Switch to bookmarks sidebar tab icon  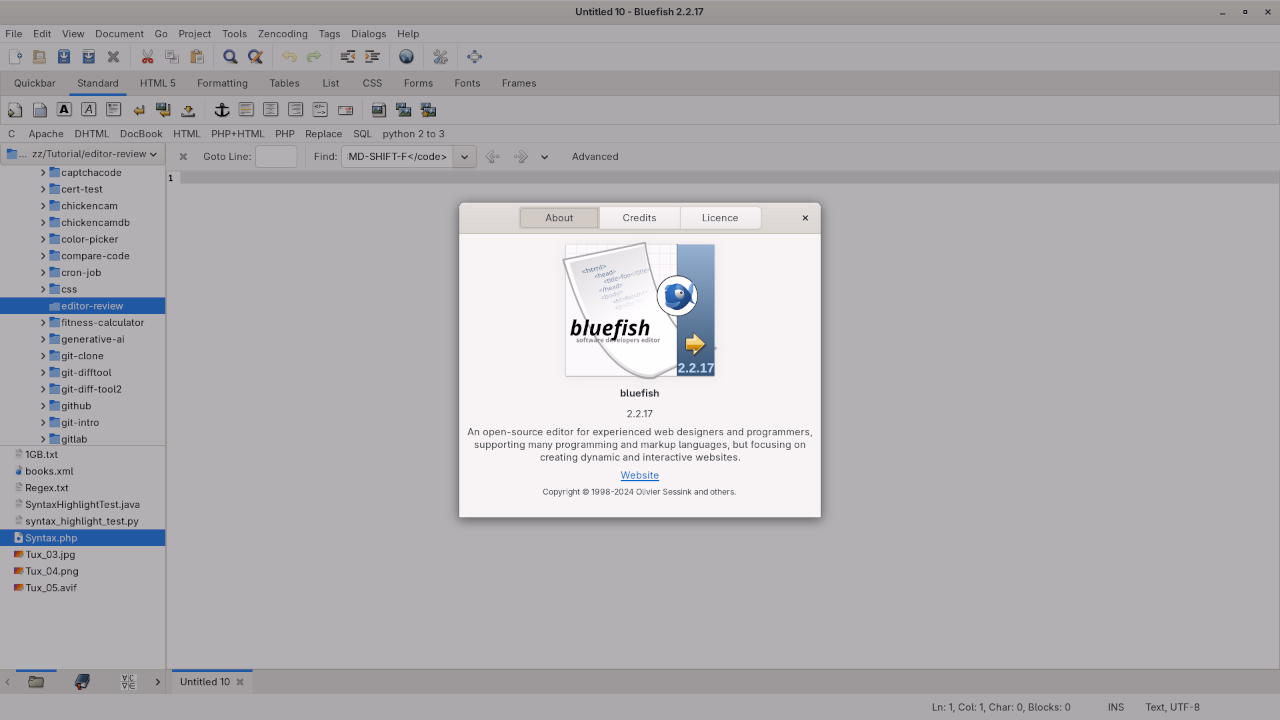82,682
